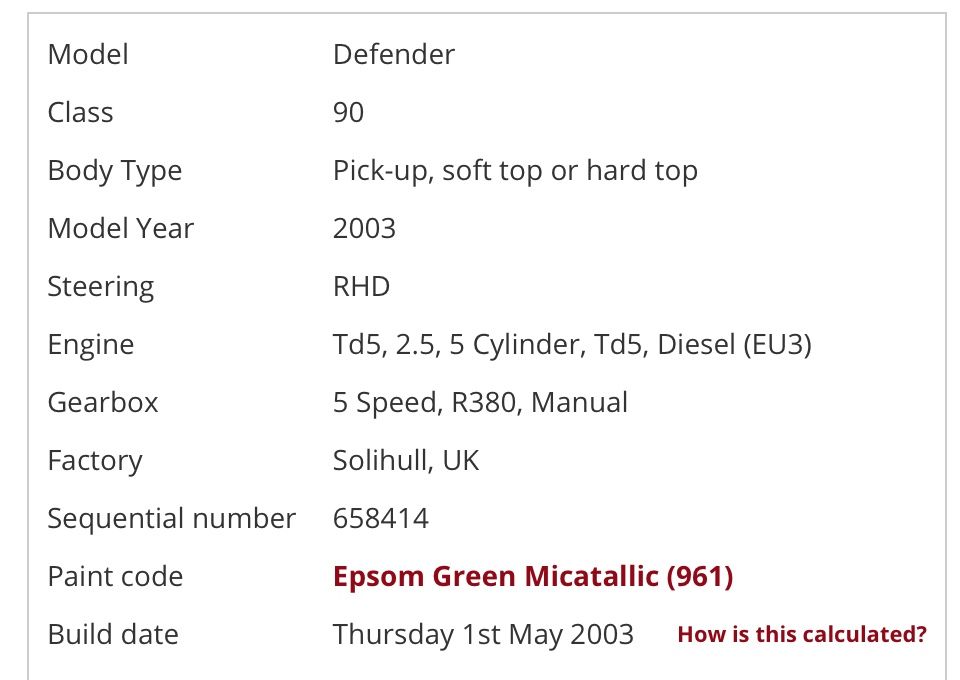
Task: Select the Defender model value
Action: pos(394,54)
